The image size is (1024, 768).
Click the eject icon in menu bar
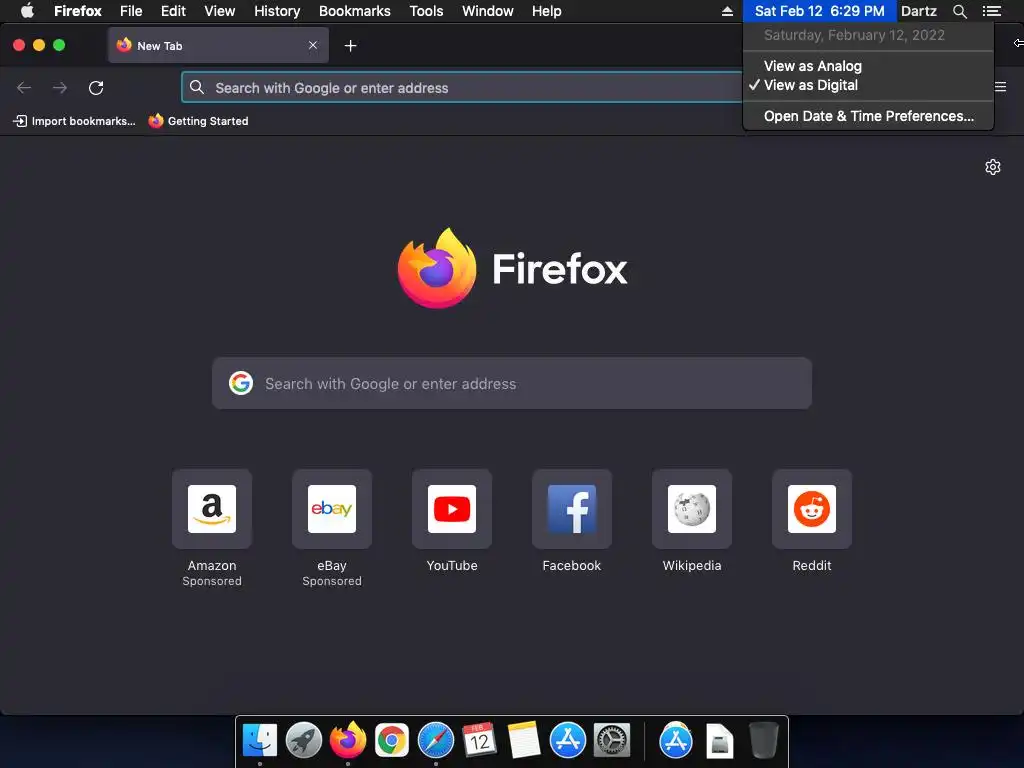click(727, 11)
